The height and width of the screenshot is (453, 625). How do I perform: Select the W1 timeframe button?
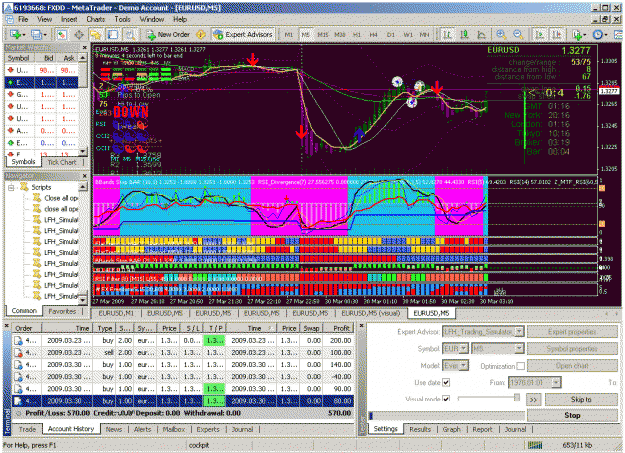click(x=408, y=35)
